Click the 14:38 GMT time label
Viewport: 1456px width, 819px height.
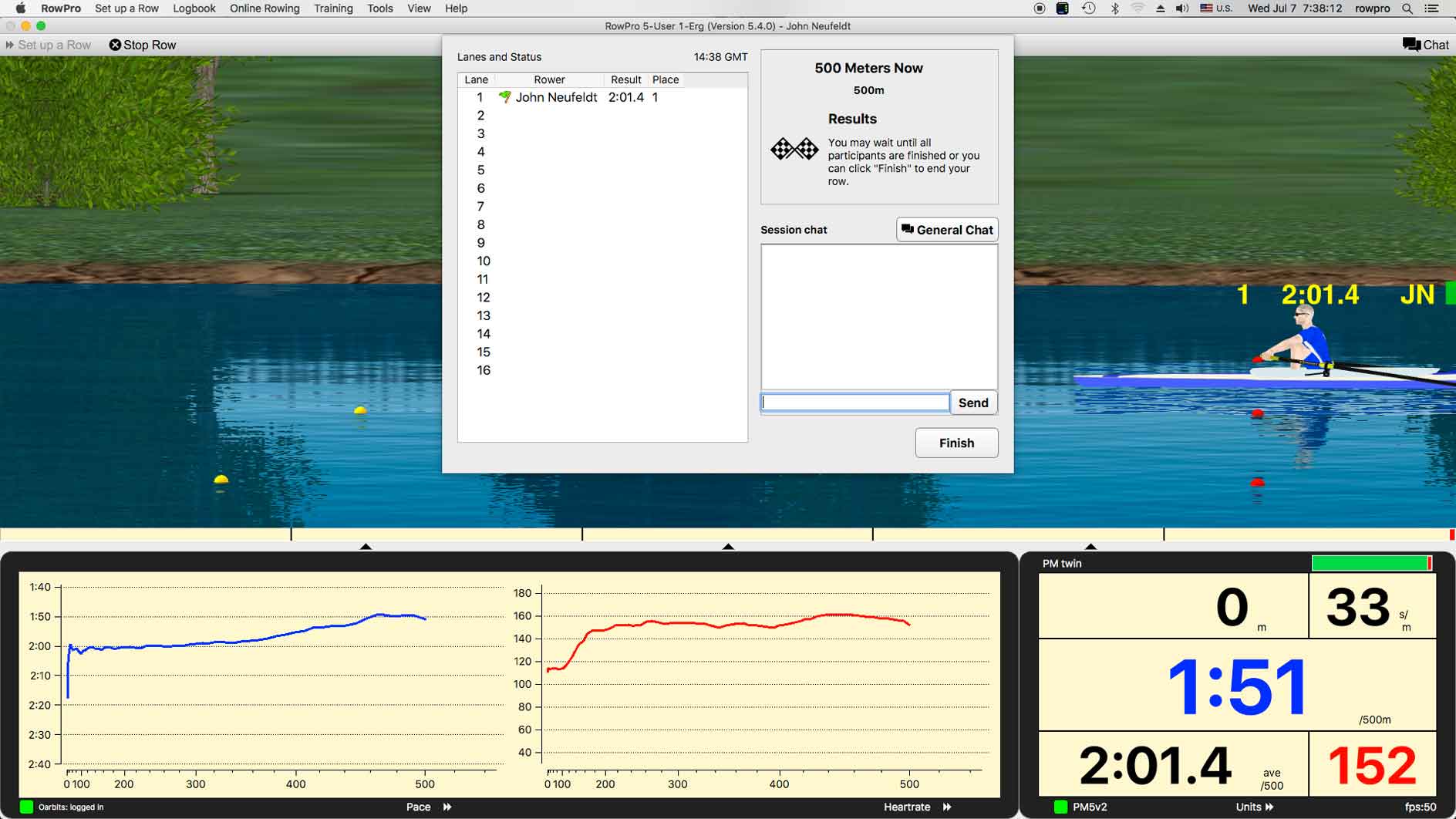click(x=720, y=57)
